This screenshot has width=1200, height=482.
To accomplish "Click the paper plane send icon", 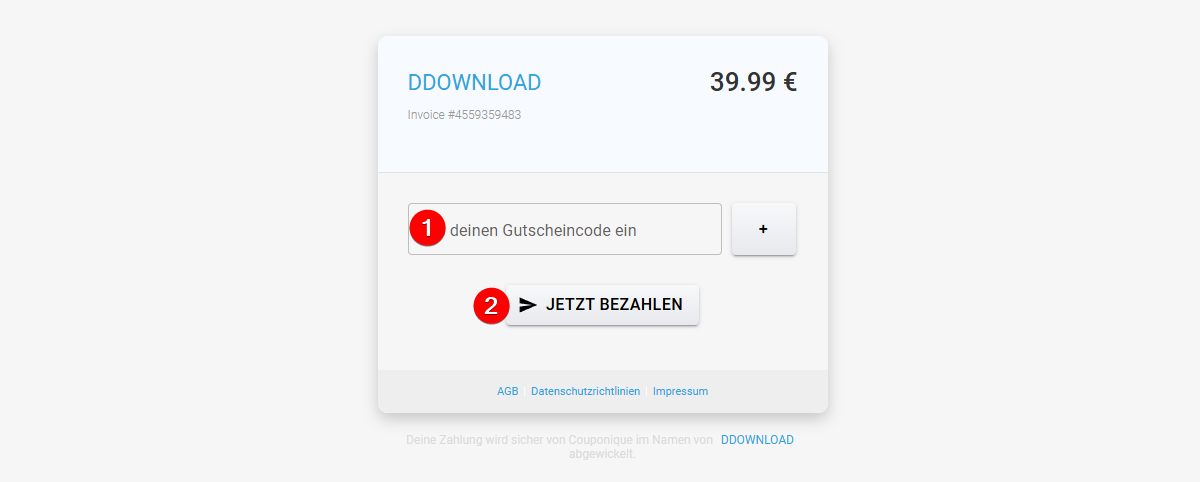I will pos(528,305).
